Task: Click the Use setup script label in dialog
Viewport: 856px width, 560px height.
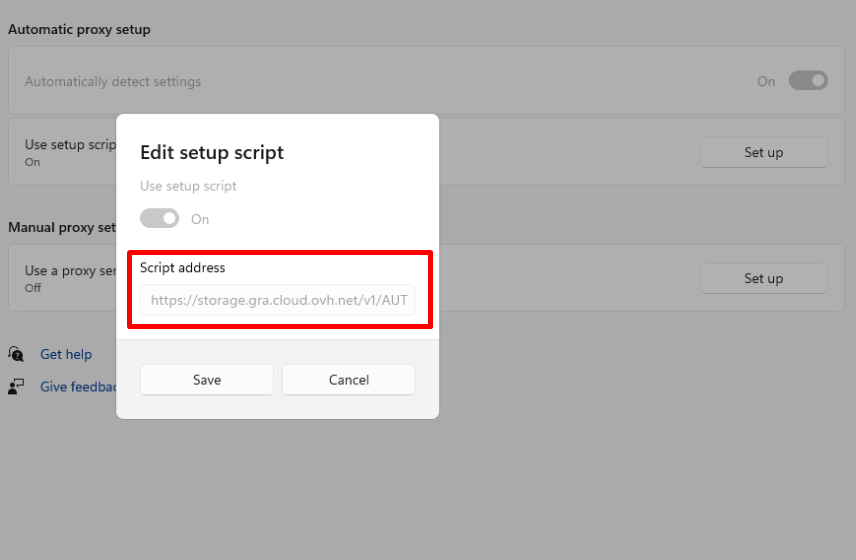Action: click(188, 186)
